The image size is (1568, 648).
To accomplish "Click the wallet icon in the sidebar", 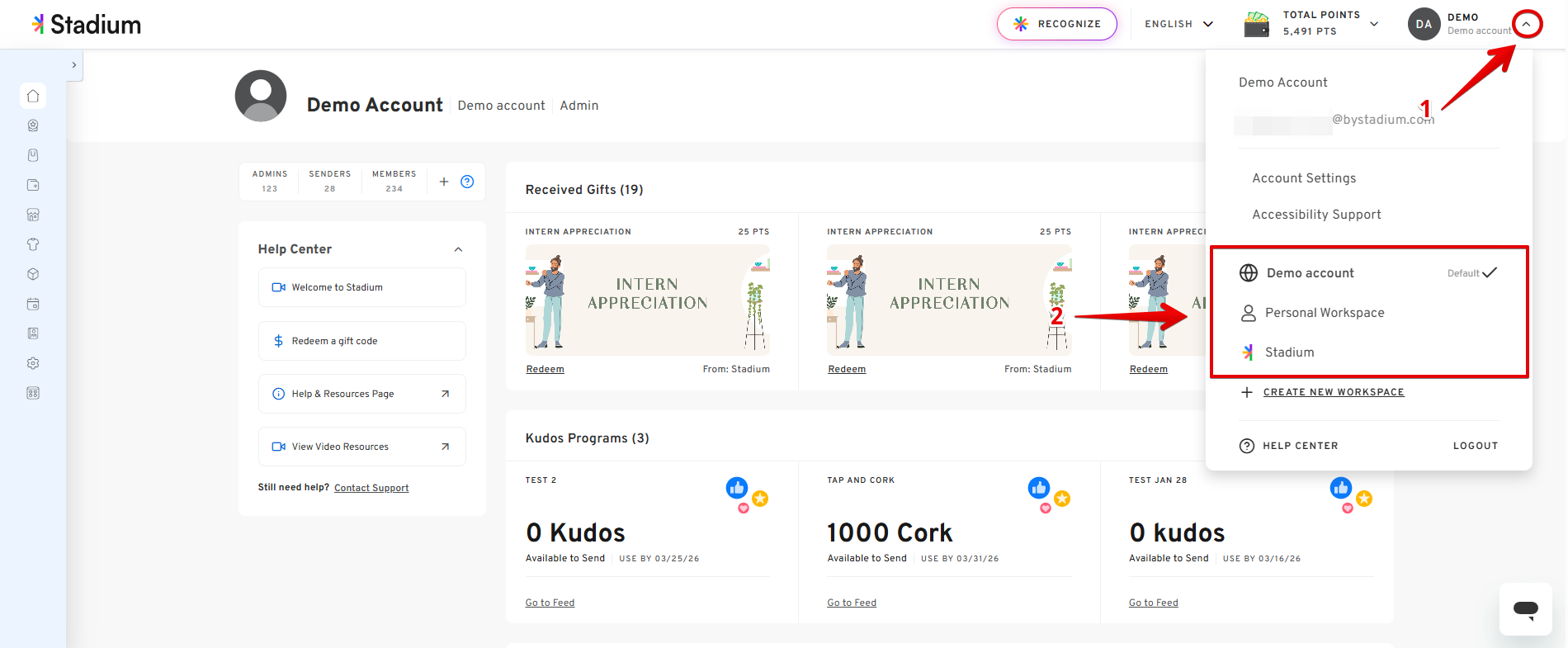I will 33,185.
